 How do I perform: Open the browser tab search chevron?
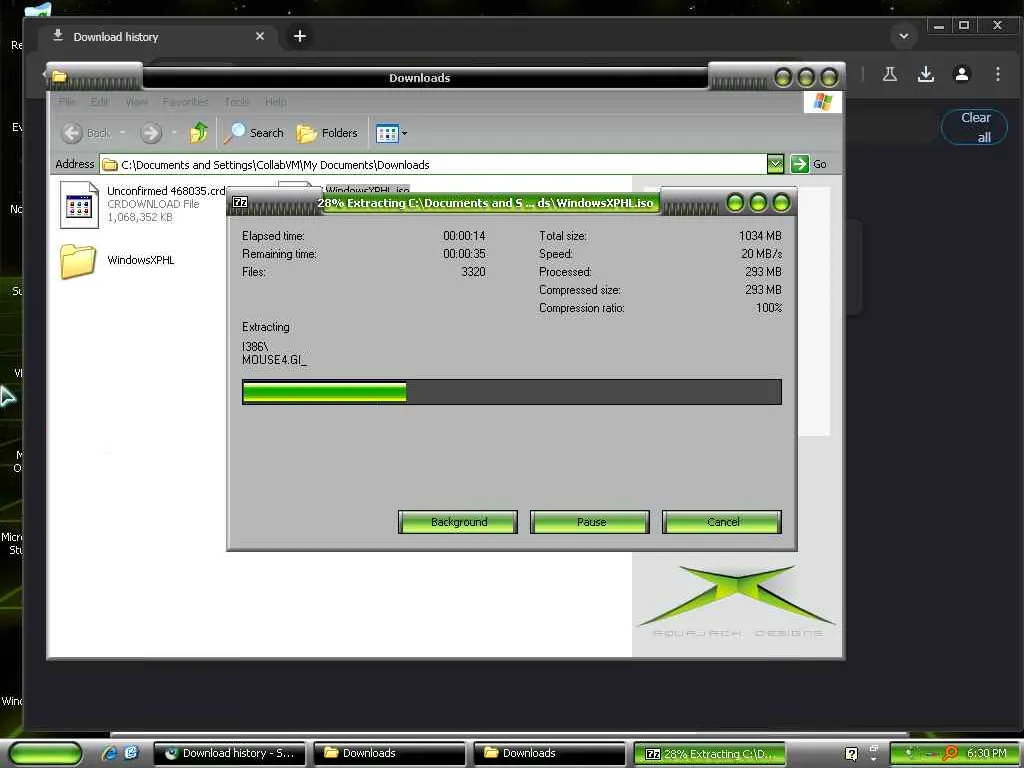[904, 36]
